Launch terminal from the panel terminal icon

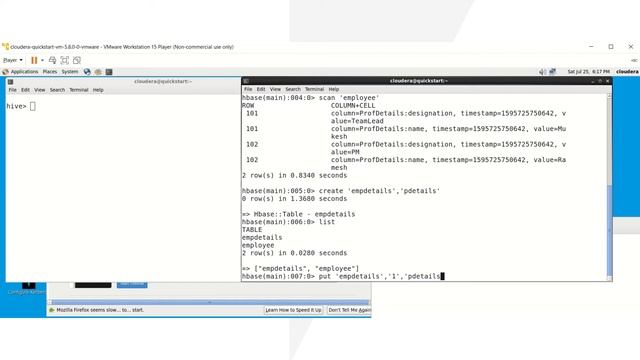click(109, 71)
